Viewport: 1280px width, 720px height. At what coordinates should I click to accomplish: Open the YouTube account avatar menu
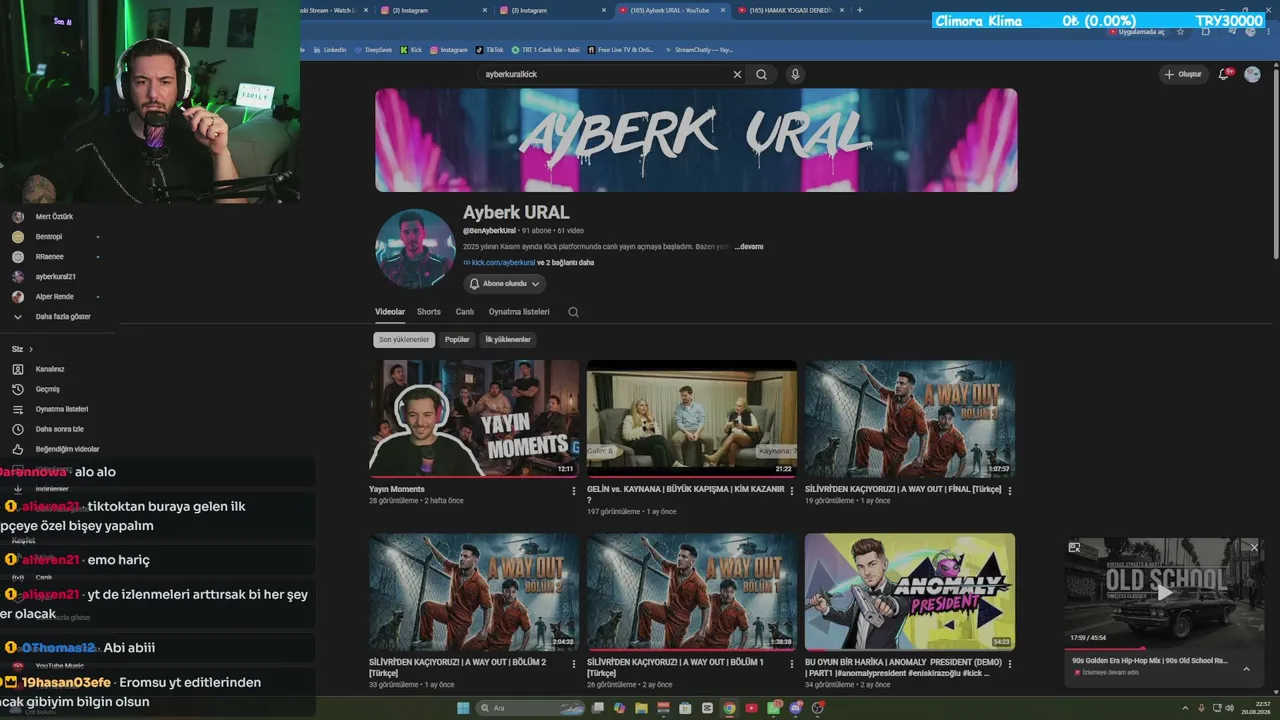[1252, 74]
